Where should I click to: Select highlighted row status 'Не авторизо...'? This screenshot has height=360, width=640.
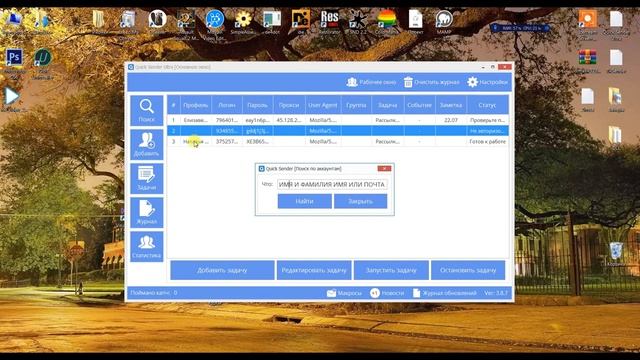(x=487, y=131)
